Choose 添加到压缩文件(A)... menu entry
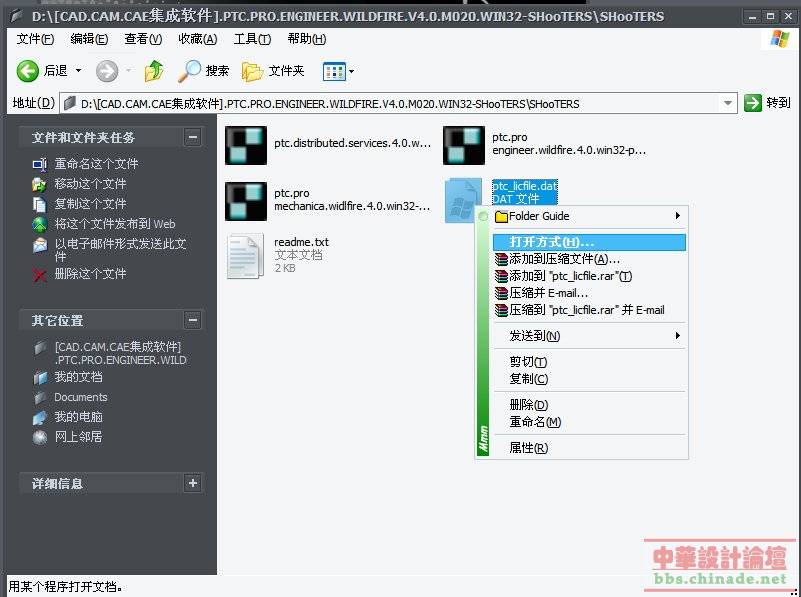The width and height of the screenshot is (801, 597). pos(589,259)
